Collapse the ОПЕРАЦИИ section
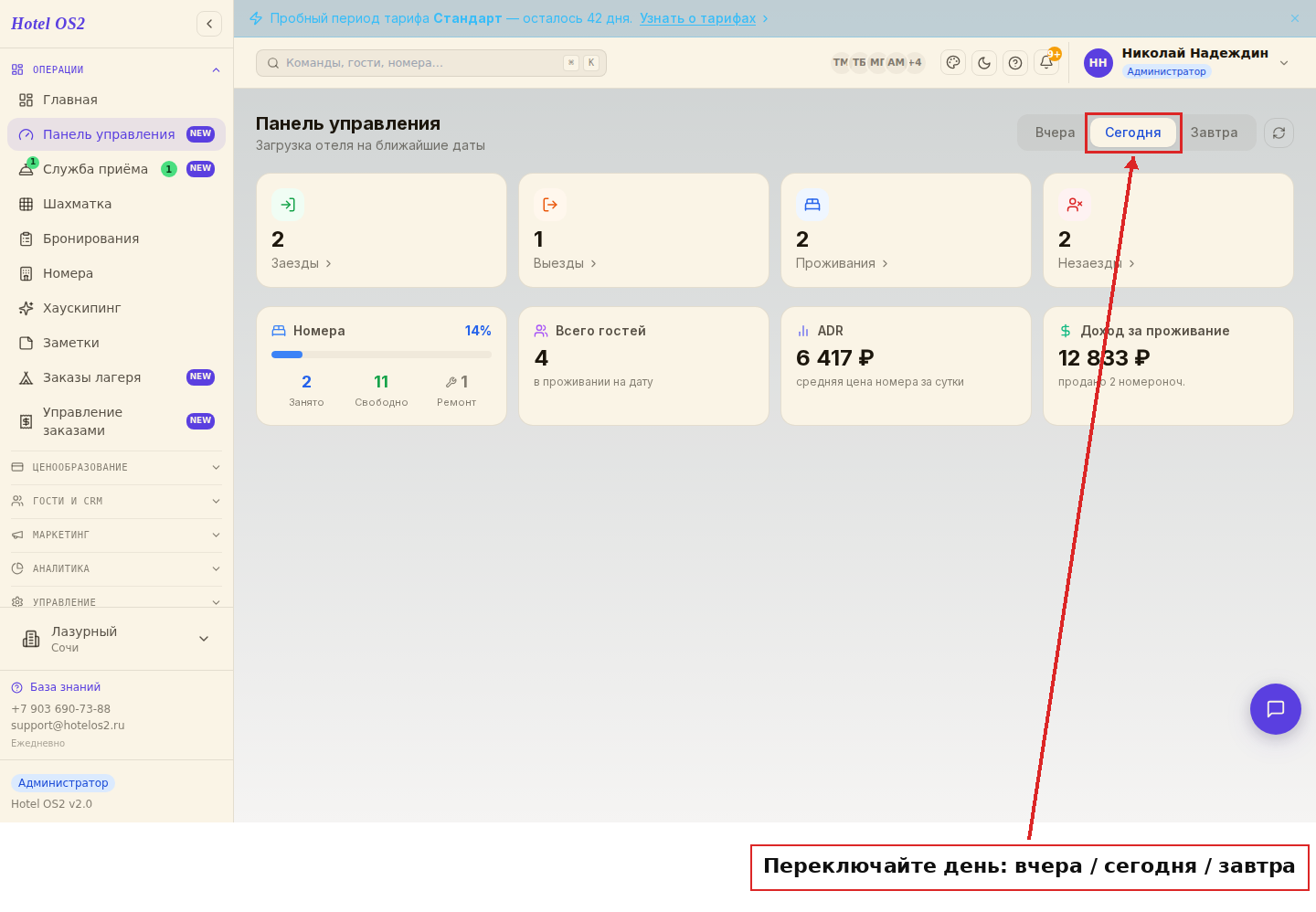The height and width of the screenshot is (912, 1316). click(x=116, y=69)
